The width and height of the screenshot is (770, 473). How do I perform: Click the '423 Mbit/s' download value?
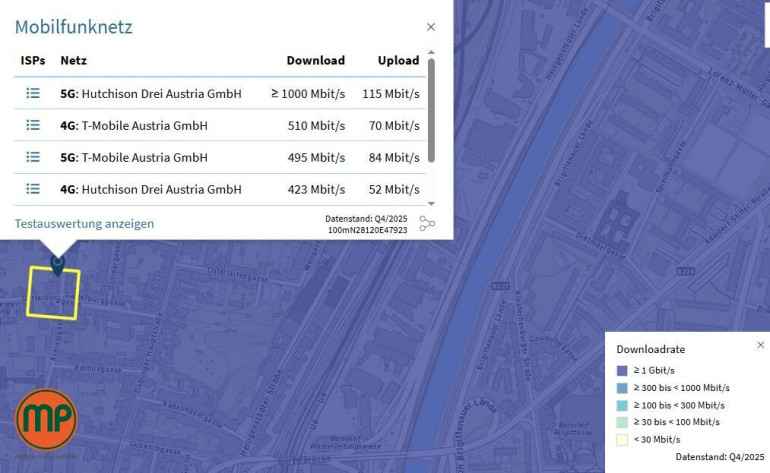tap(316, 189)
